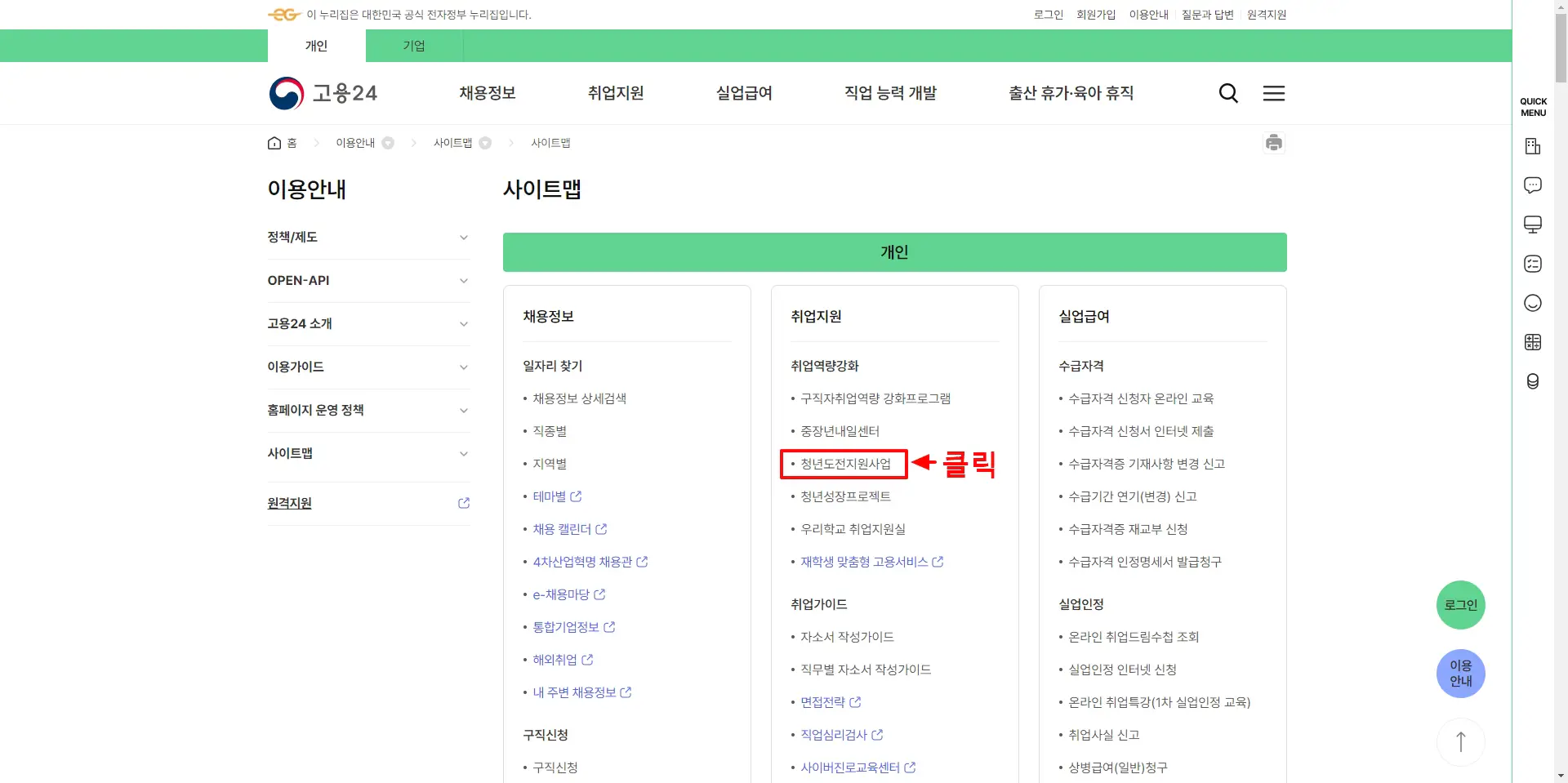1568x783 pixels.
Task: Open 출산 휴가·육아 휴직 main menu
Action: coord(1071,93)
